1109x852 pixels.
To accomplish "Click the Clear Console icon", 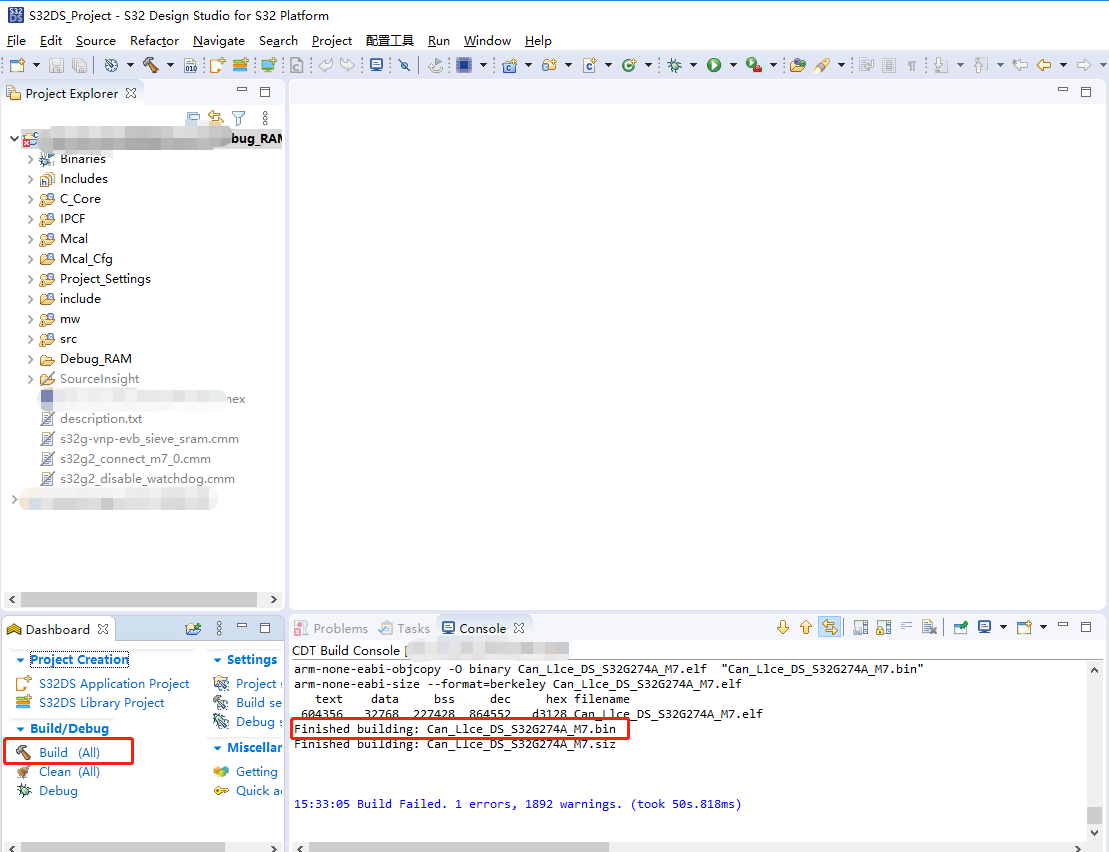I will click(x=929, y=628).
